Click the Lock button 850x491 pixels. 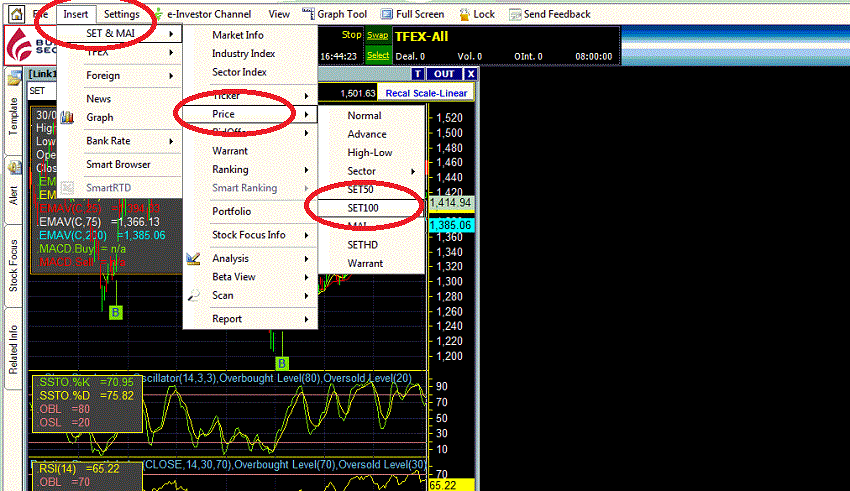484,15
